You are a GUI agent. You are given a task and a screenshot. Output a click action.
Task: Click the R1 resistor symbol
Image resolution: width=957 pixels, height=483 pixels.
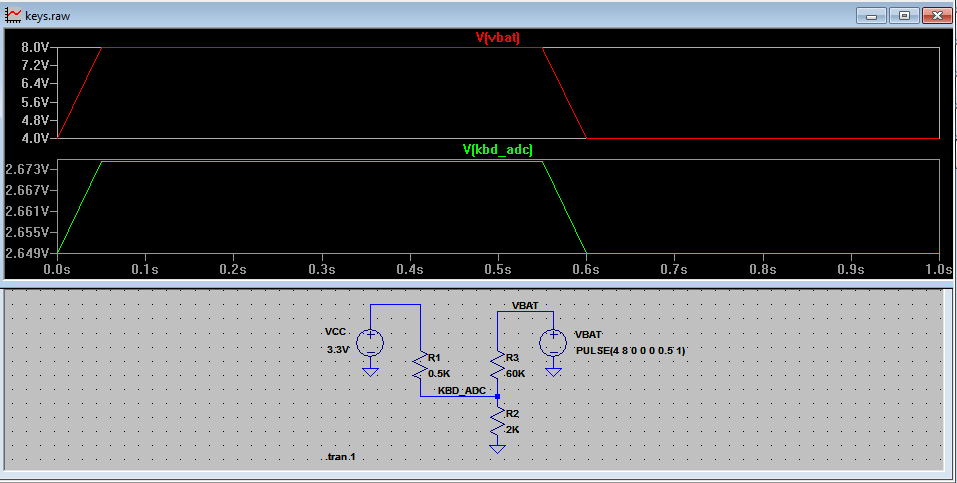[x=420, y=364]
